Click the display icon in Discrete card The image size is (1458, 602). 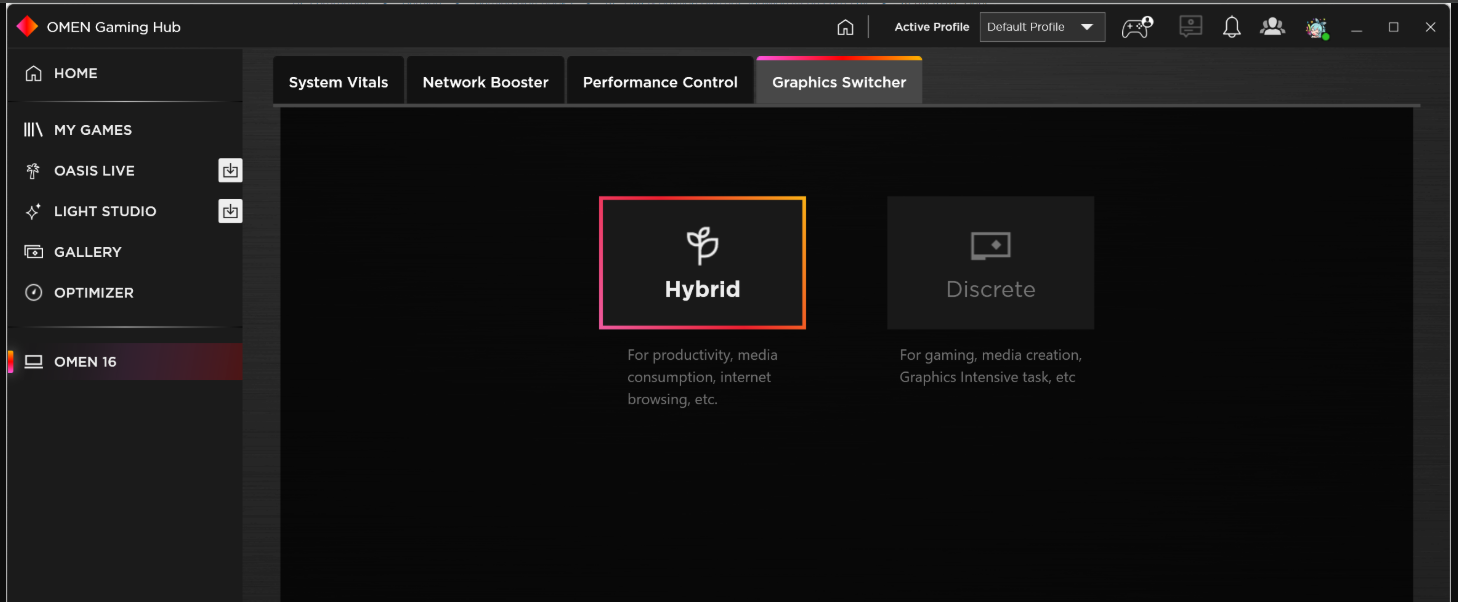991,246
